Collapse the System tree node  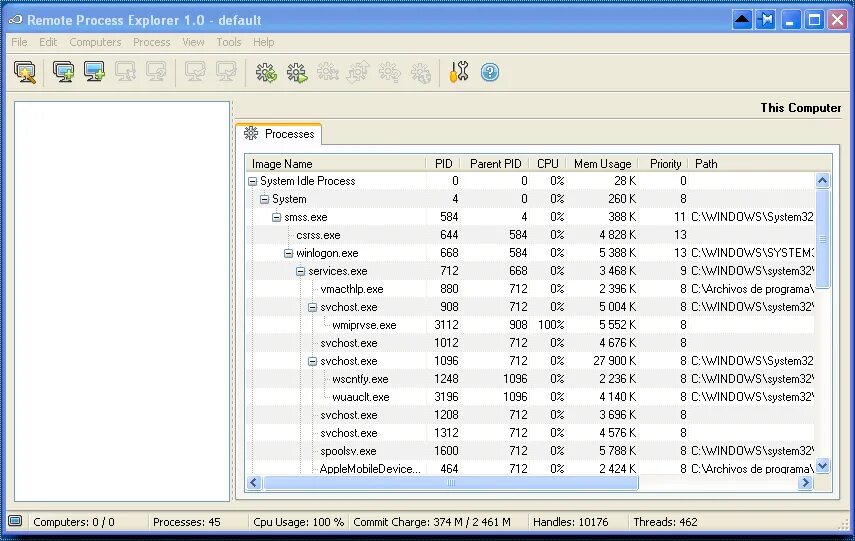264,199
